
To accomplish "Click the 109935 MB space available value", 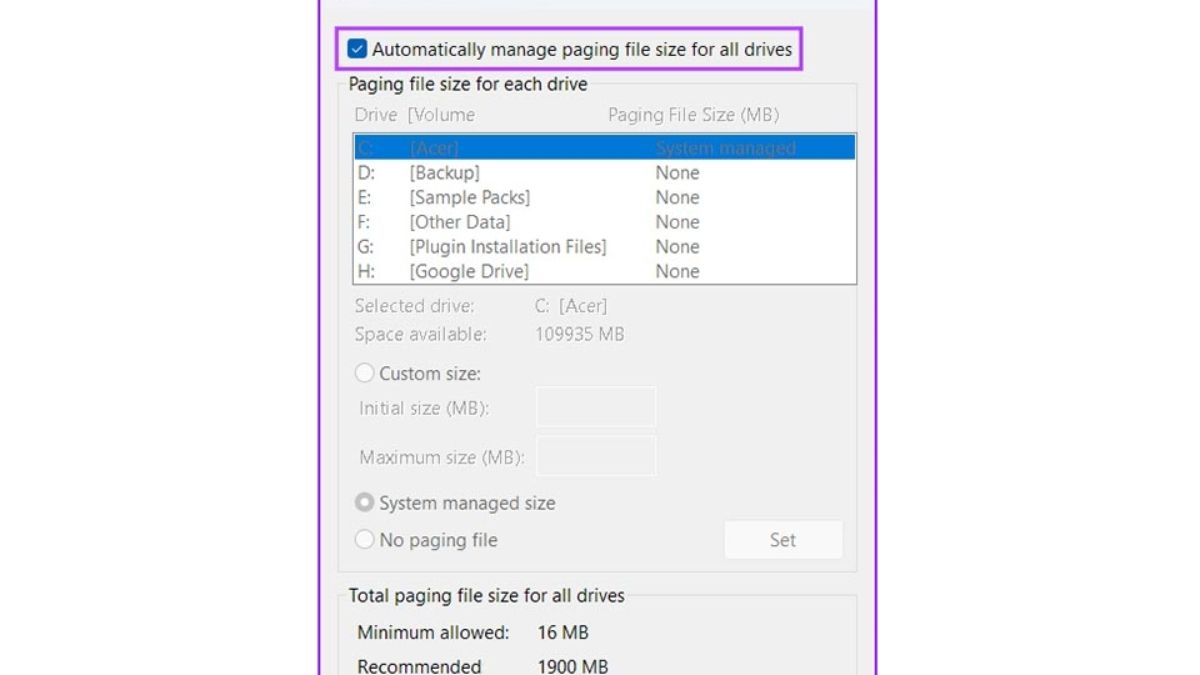I will click(580, 334).
